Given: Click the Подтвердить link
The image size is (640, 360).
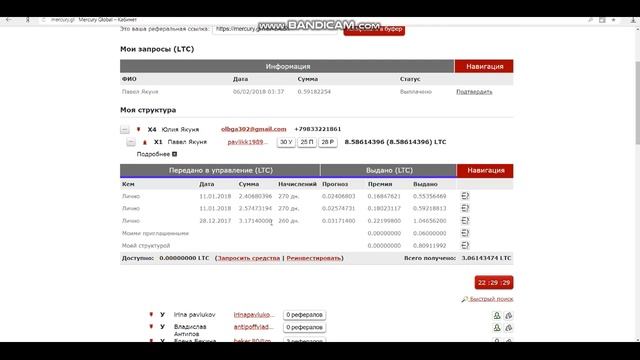Looking at the screenshot, I should 474,92.
